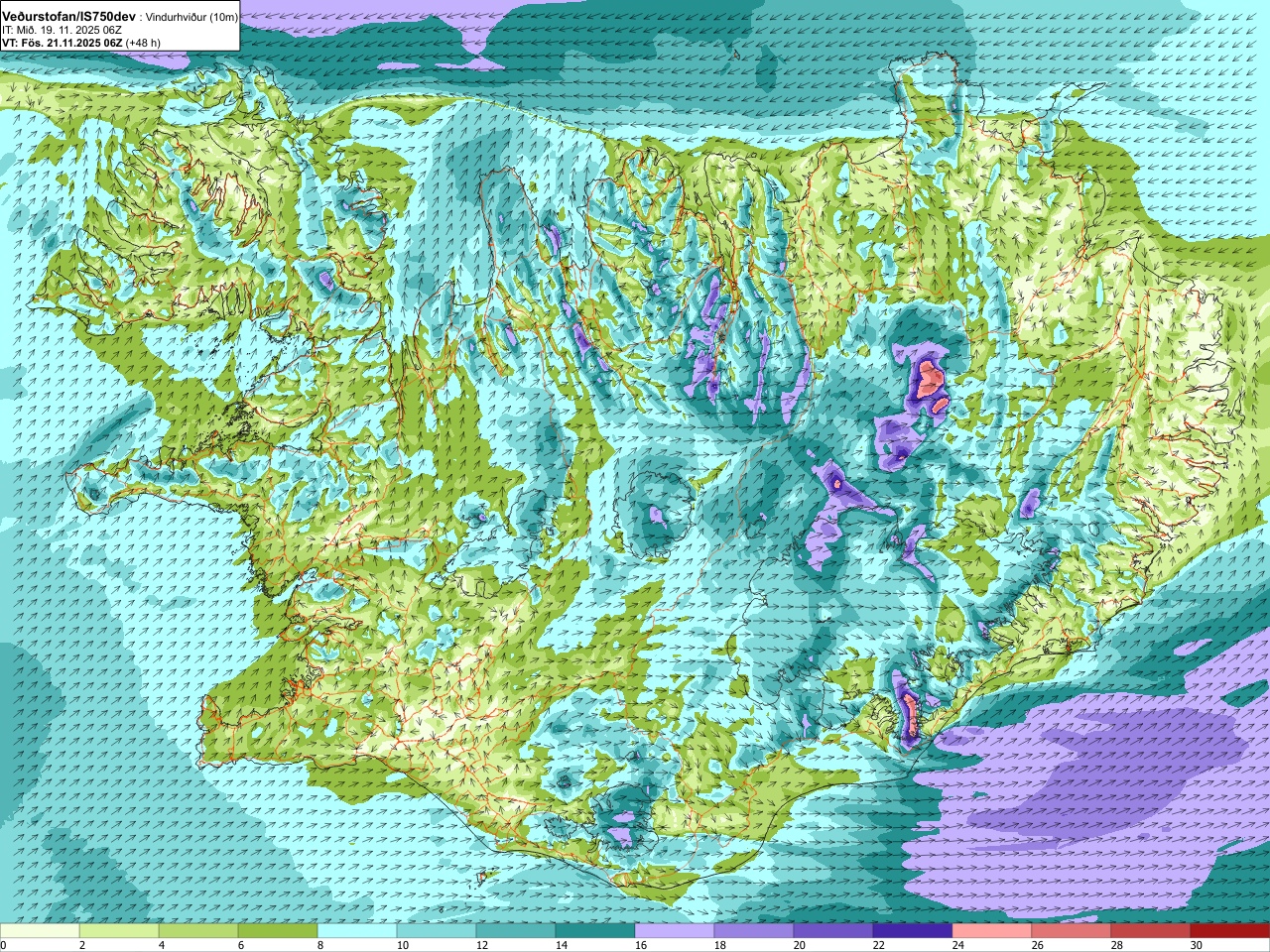Click the green 4–6 legend swatch
1270x952 pixels.
click(198, 931)
